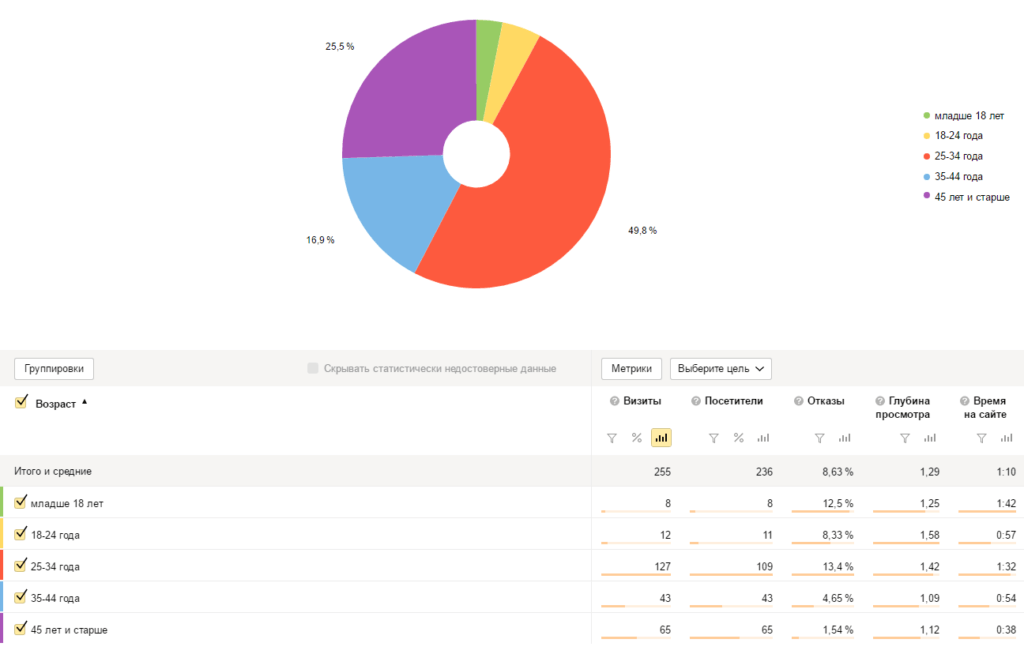
Task: Click the filter icon under Посетители
Action: point(714,438)
